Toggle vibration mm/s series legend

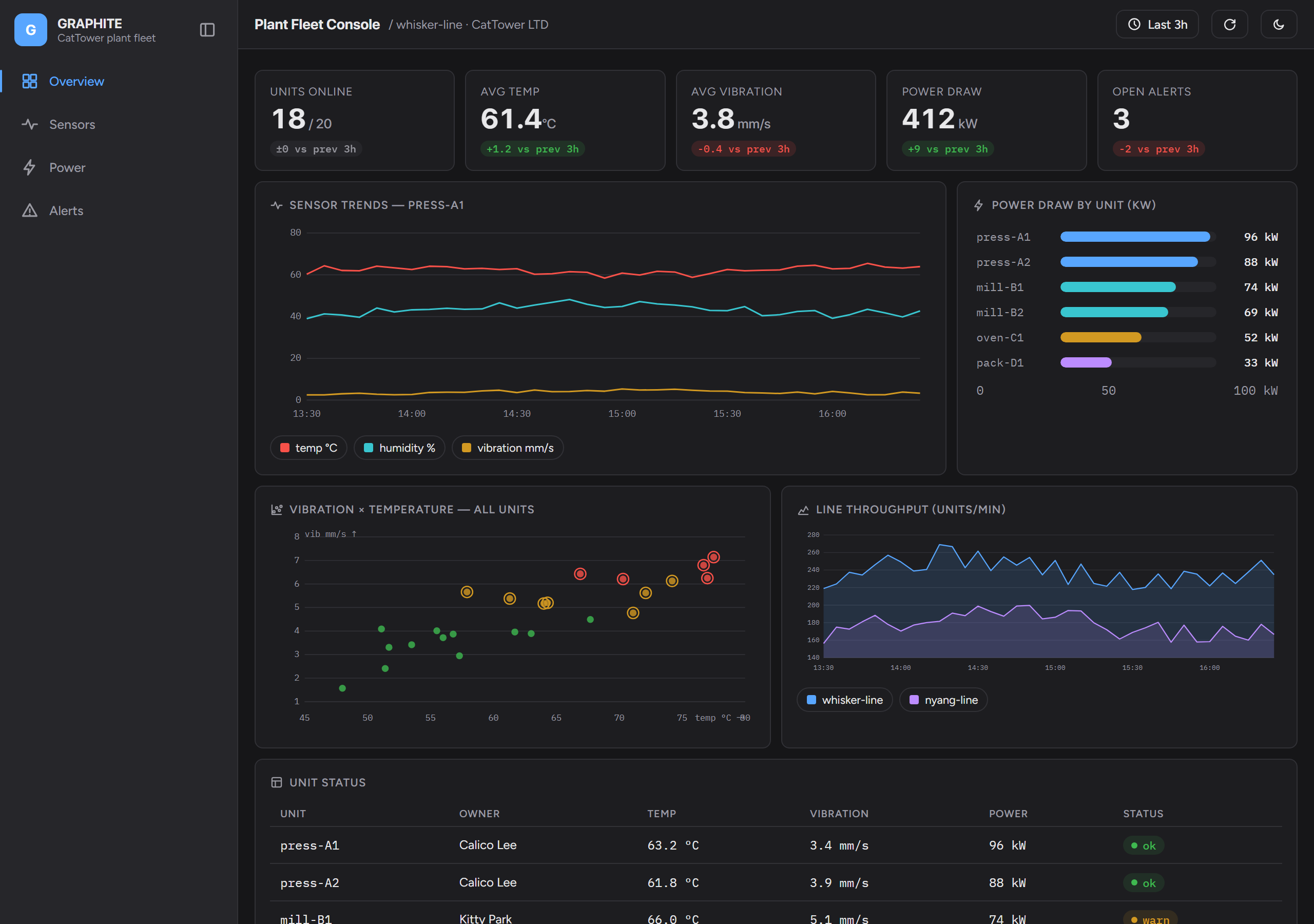pos(508,448)
